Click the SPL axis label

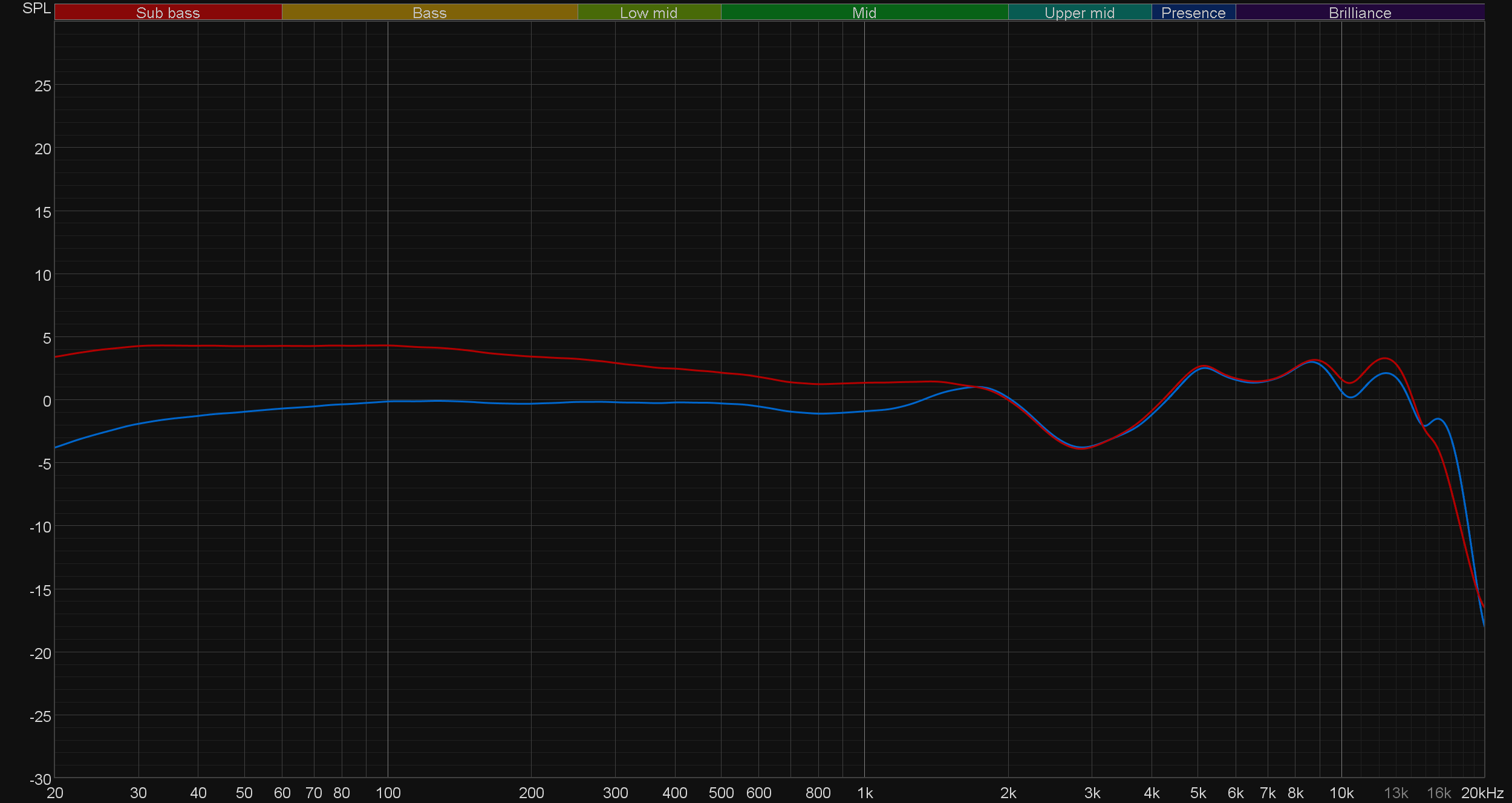point(36,8)
